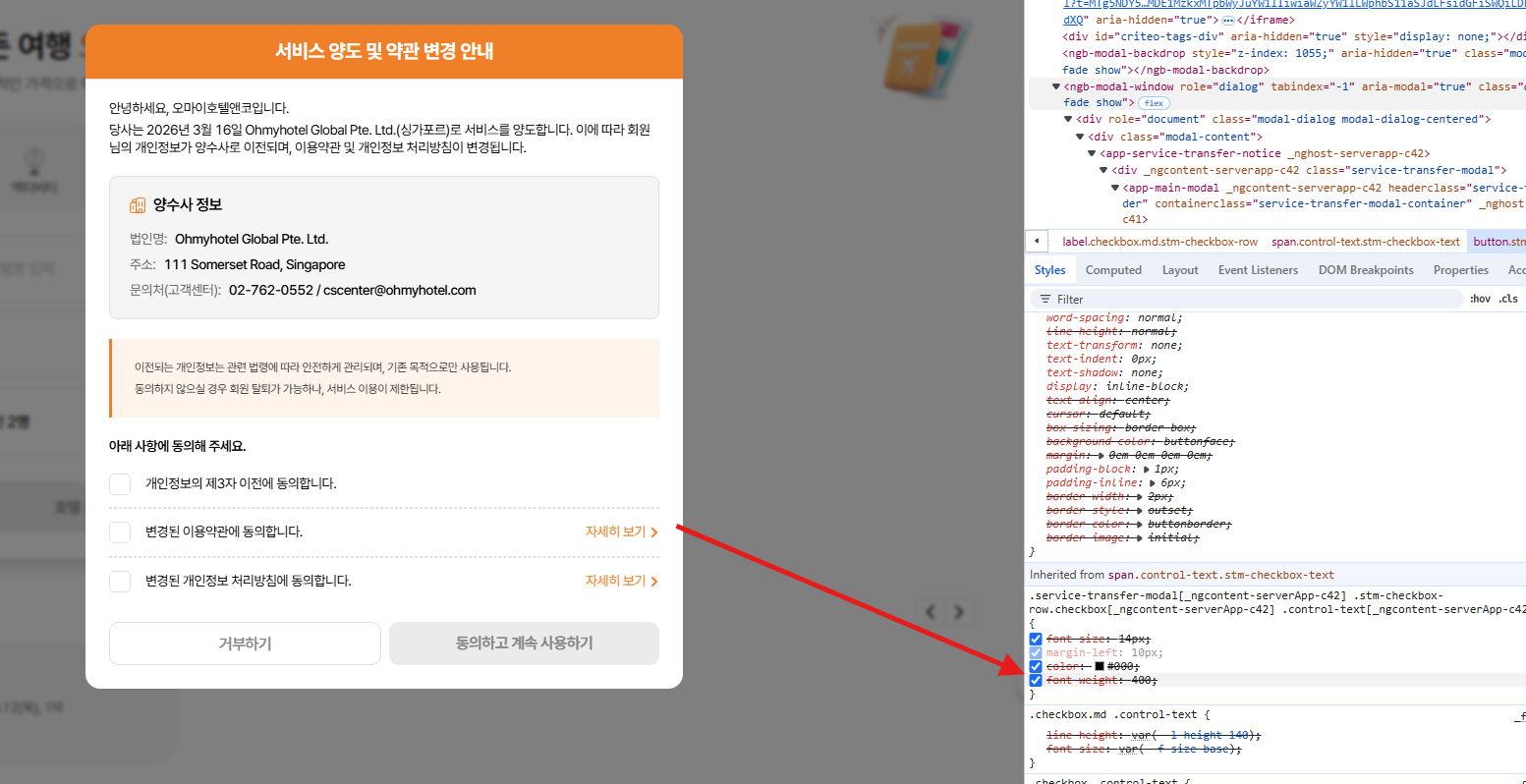Click the breadcrumb left scroll arrow
Screen dimensions: 1526x784
point(1036,241)
